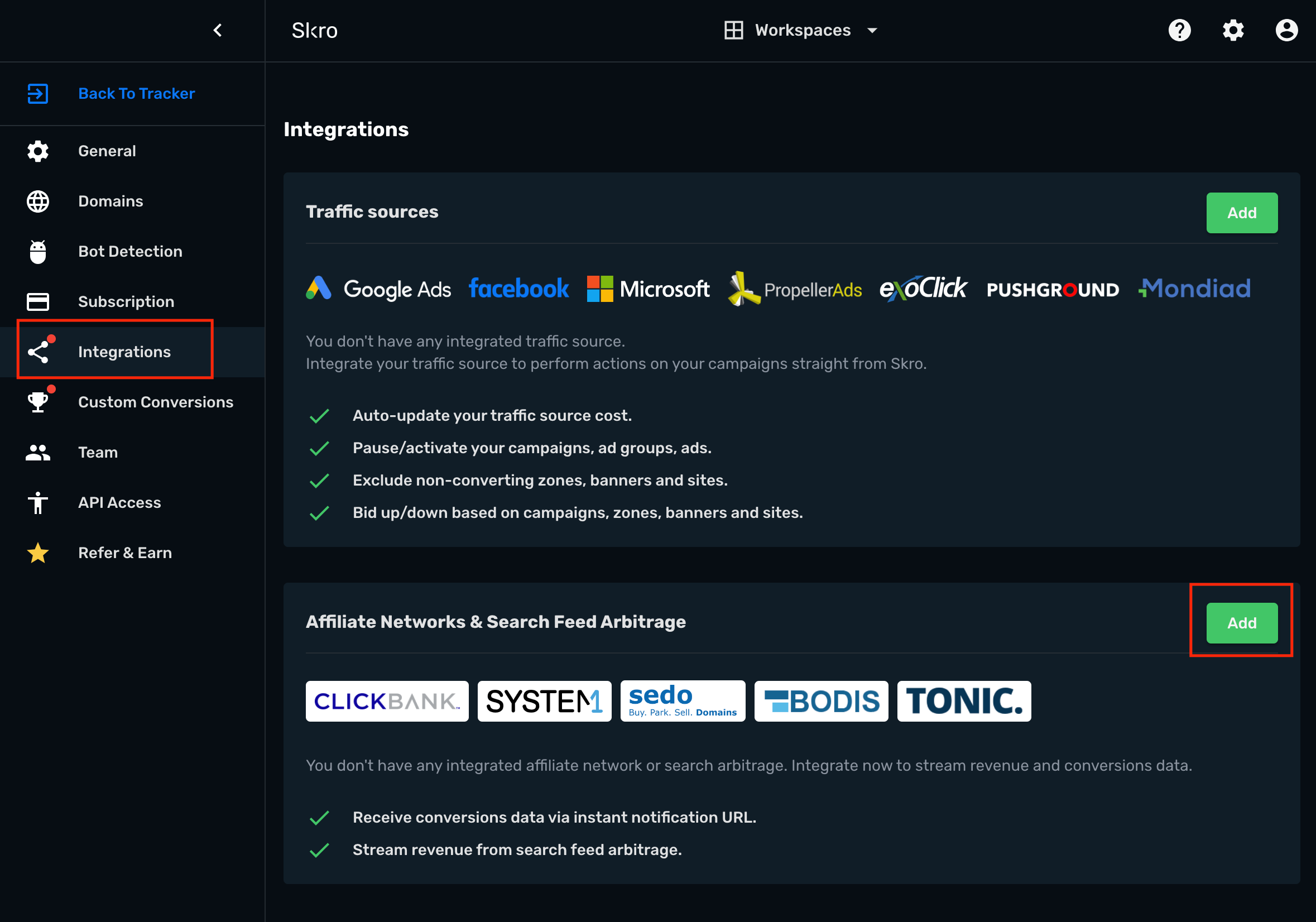The width and height of the screenshot is (1316, 922).
Task: Click the Custom Conversions trophy icon
Action: [x=38, y=402]
